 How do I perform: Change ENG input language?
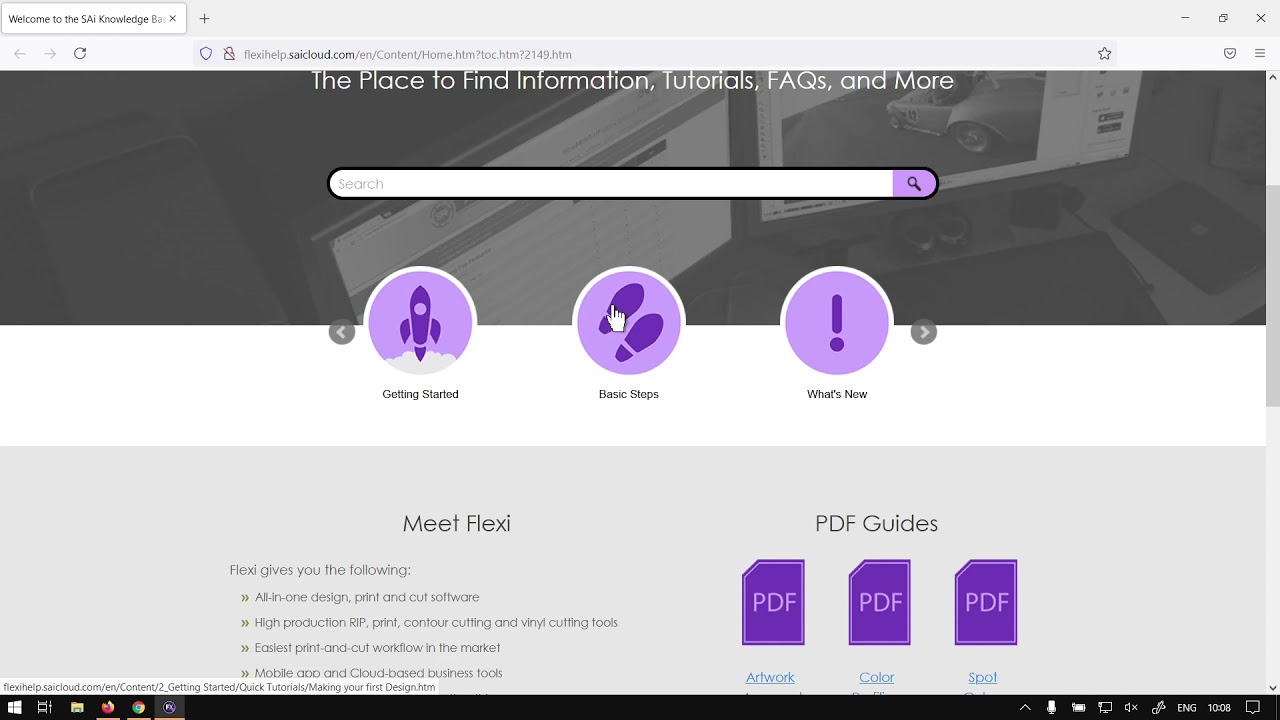1187,707
